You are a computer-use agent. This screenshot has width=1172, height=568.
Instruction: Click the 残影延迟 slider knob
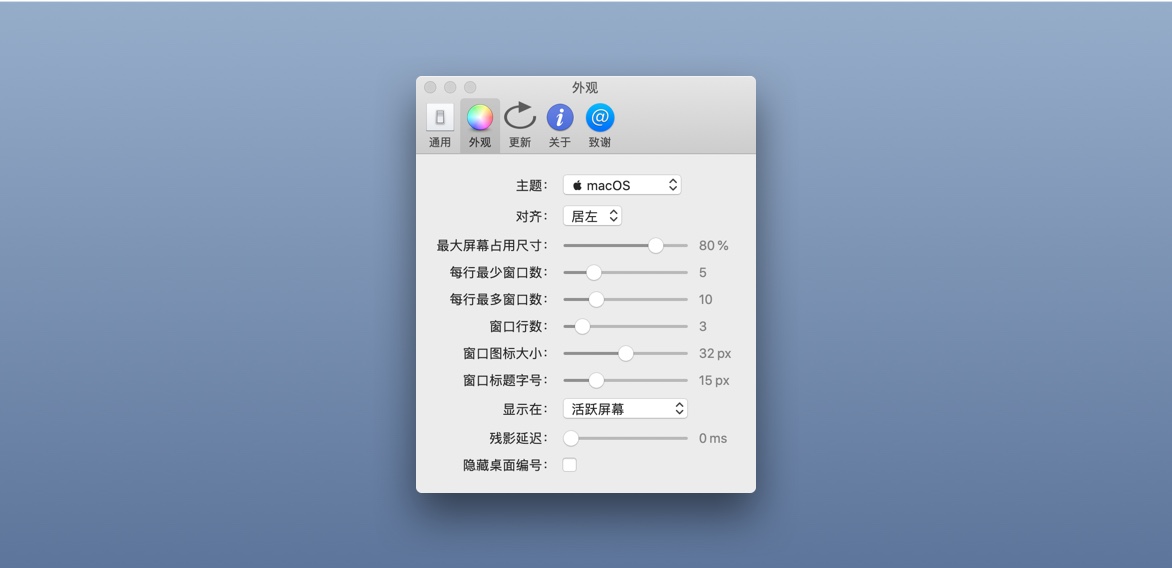571,439
